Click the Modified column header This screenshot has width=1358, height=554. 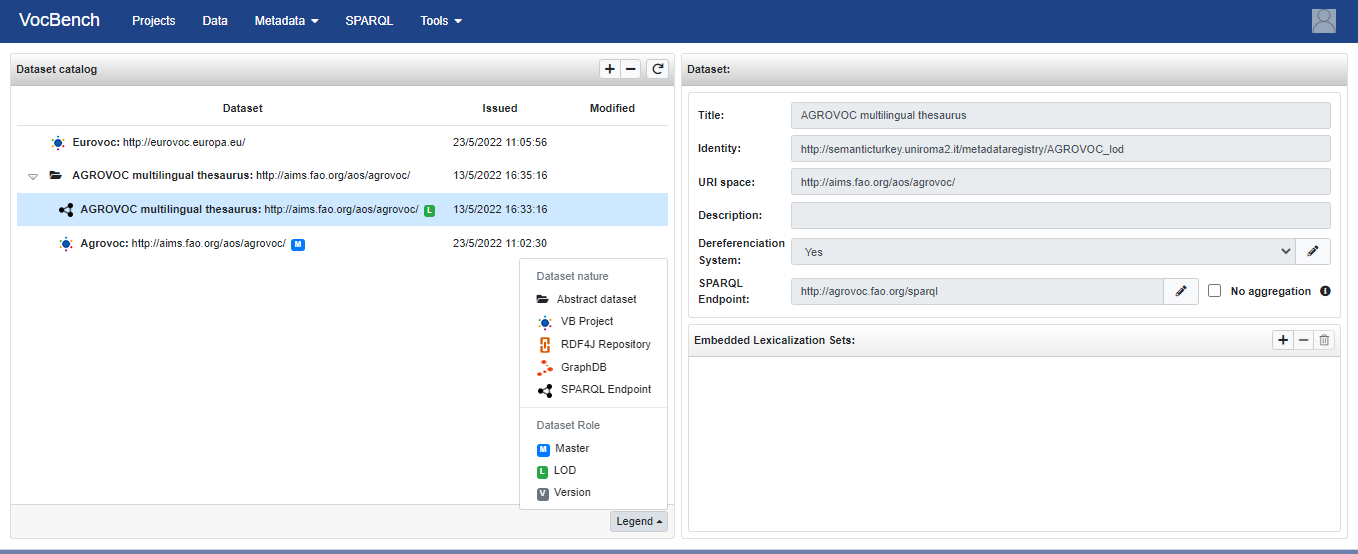612,108
